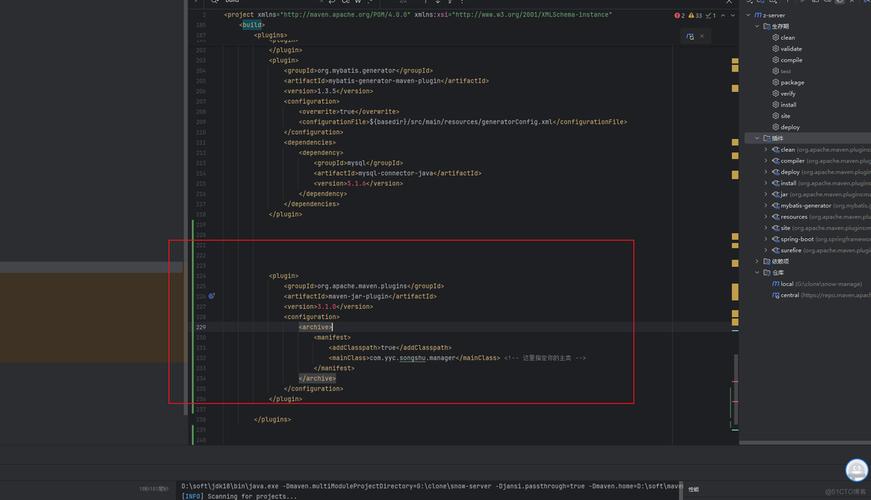The height and width of the screenshot is (500, 871).
Task: Click the package lifecycle goal icon
Action: pyautogui.click(x=775, y=82)
